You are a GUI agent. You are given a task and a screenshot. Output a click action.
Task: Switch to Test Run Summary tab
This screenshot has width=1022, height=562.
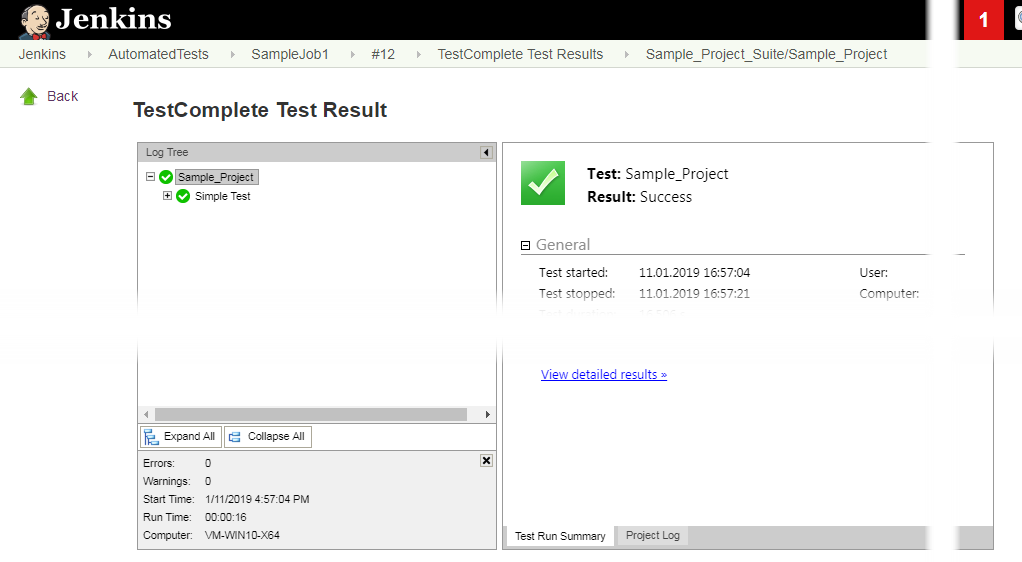(x=560, y=536)
